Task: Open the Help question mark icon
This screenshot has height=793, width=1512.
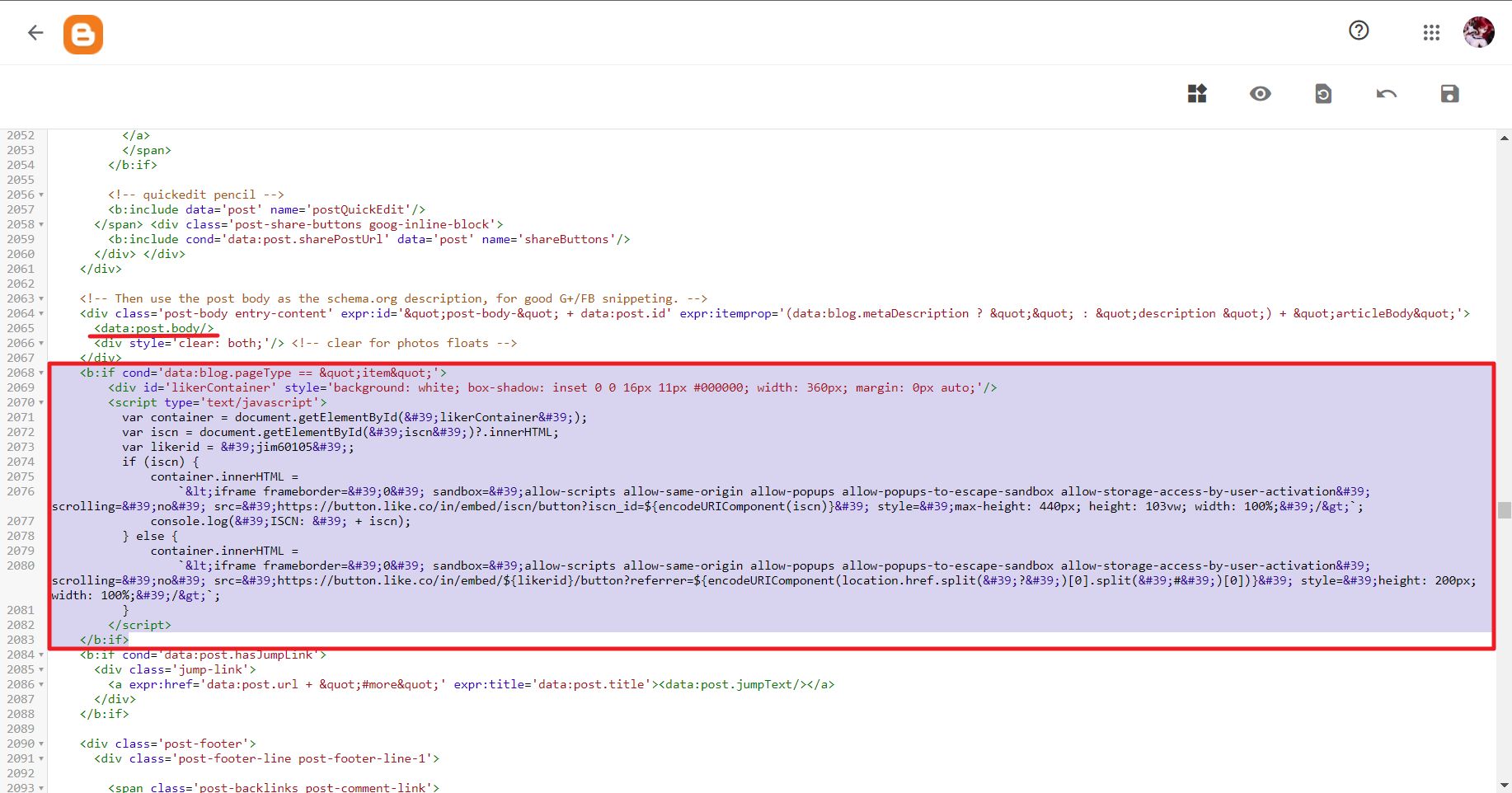Action: [1359, 31]
